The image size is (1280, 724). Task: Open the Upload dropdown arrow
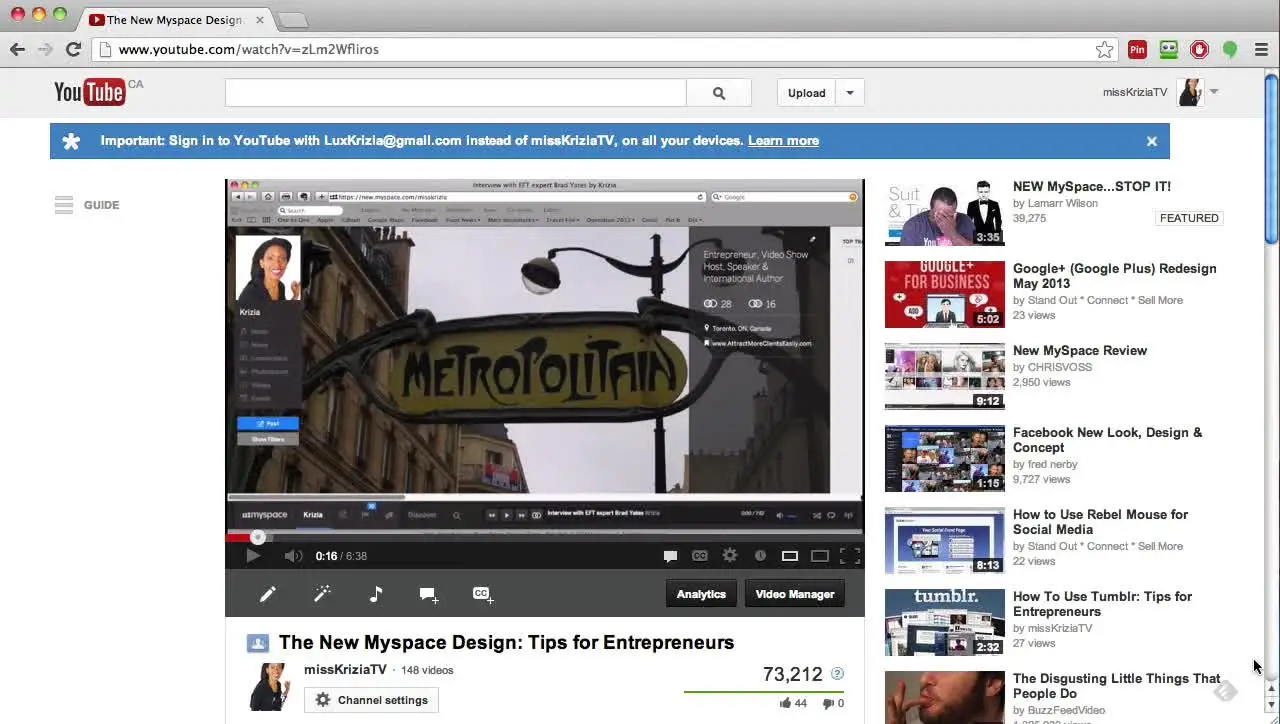click(x=850, y=93)
